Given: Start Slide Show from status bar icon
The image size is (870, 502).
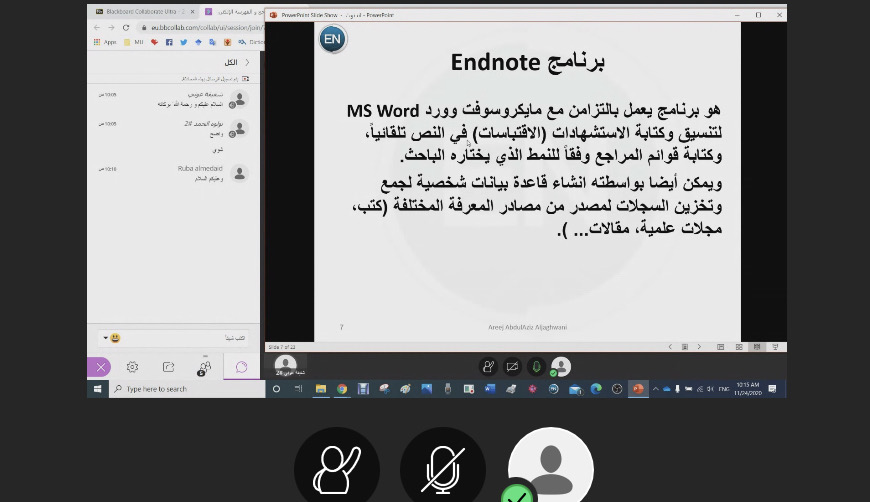Looking at the screenshot, I should [775, 347].
